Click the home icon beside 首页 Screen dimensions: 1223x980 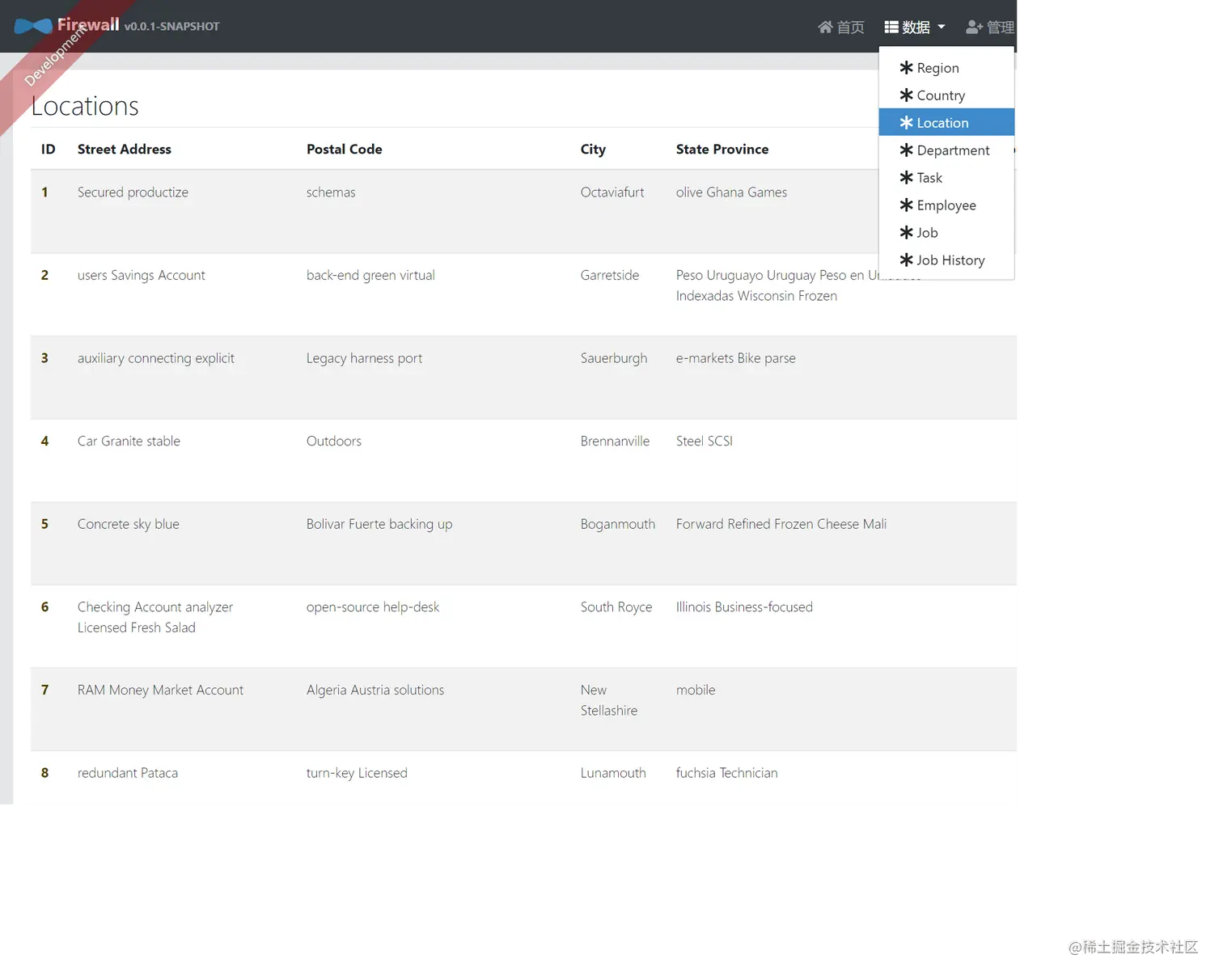[x=825, y=27]
